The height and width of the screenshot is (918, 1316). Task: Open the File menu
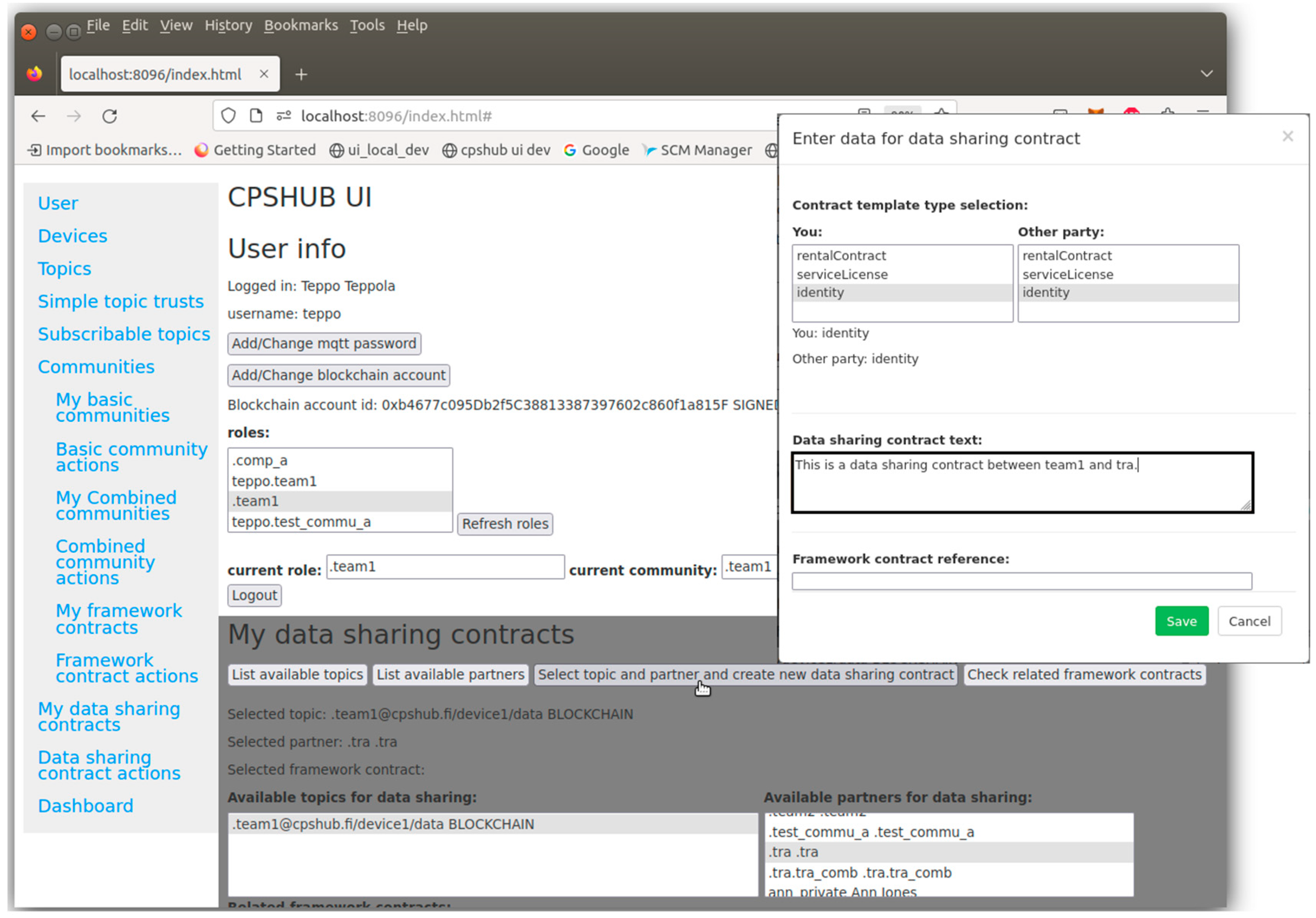coord(98,25)
